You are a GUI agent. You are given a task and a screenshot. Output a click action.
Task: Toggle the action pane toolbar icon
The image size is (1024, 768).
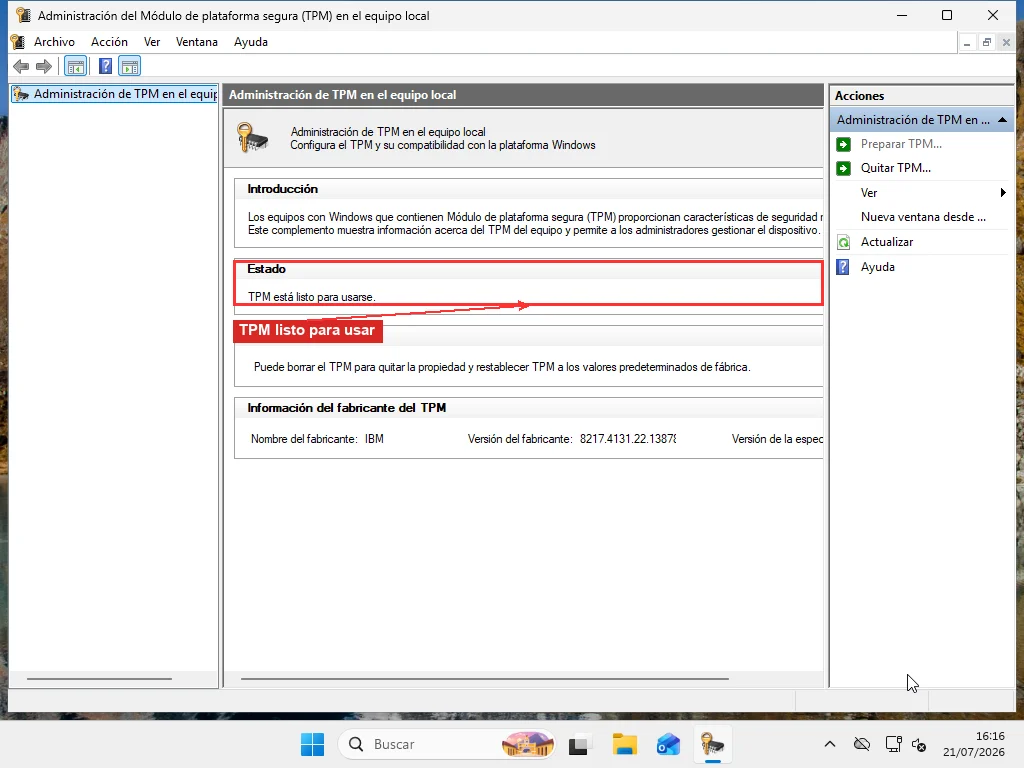[x=129, y=66]
